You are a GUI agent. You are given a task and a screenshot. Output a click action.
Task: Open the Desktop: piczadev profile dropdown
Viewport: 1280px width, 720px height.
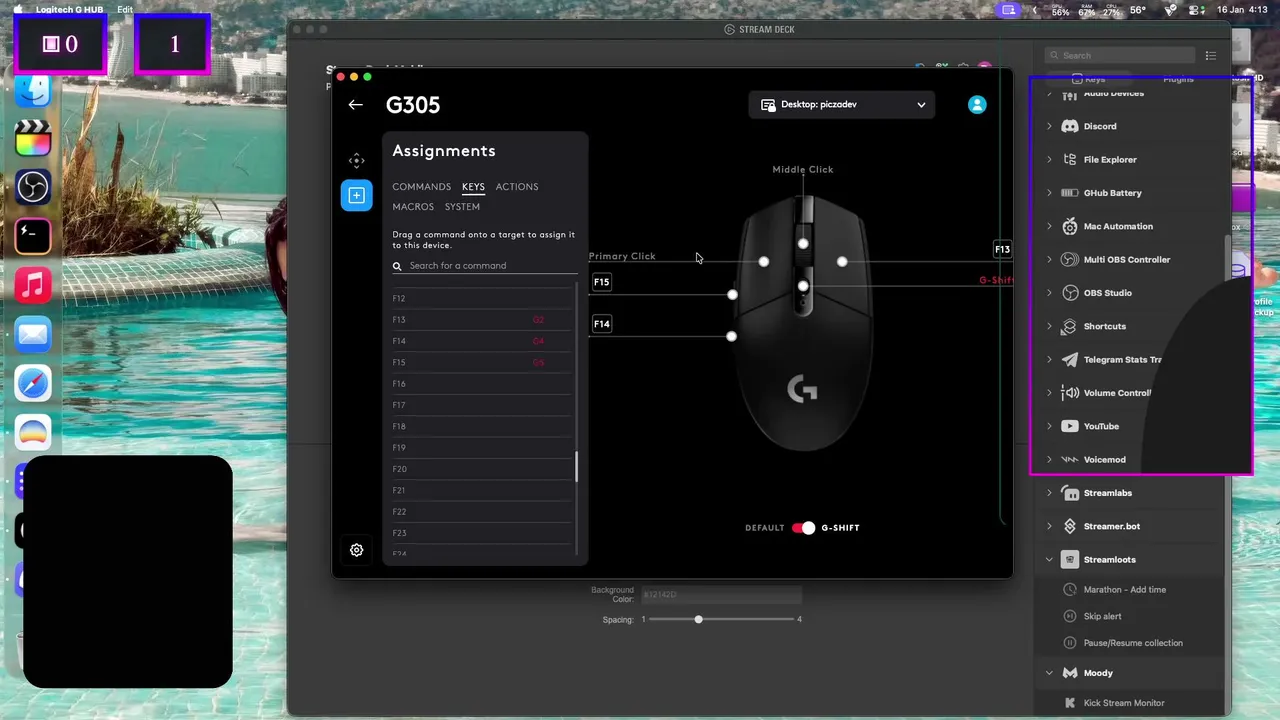pos(842,105)
